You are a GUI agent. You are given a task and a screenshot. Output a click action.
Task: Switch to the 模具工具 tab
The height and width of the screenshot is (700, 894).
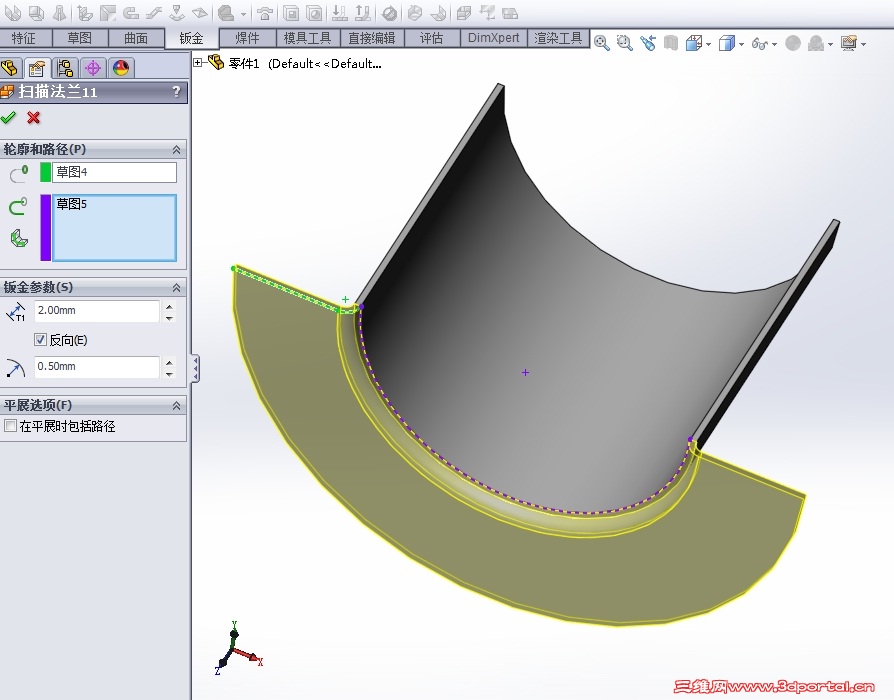(307, 38)
